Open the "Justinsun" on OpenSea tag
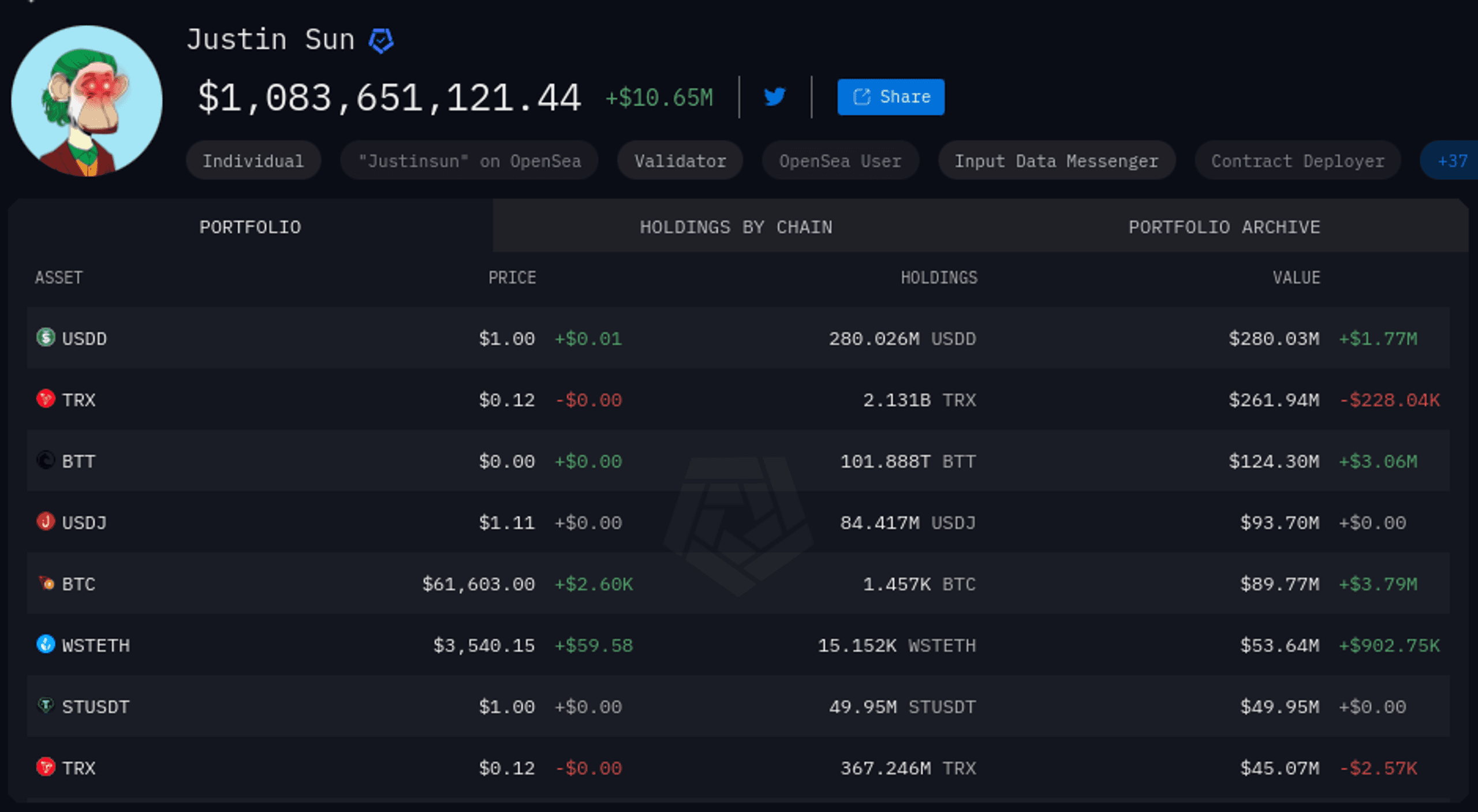Image resolution: width=1478 pixels, height=812 pixels. coord(469,160)
